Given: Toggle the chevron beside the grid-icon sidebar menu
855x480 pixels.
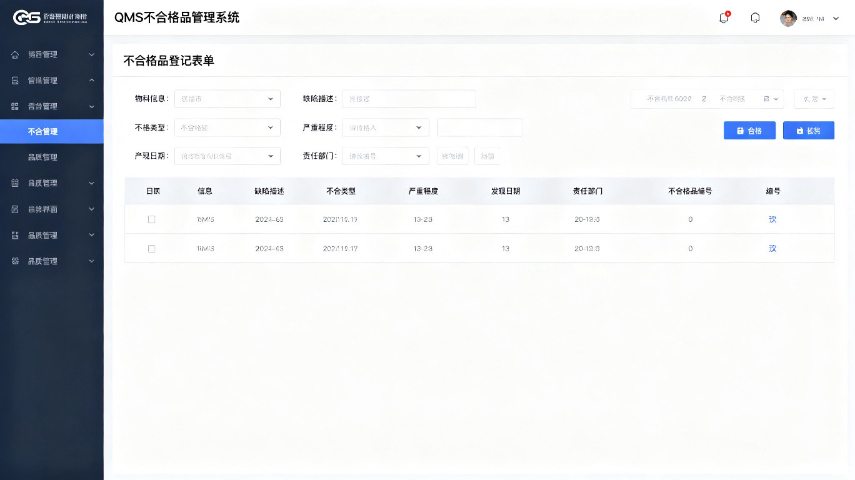Looking at the screenshot, I should (92, 106).
